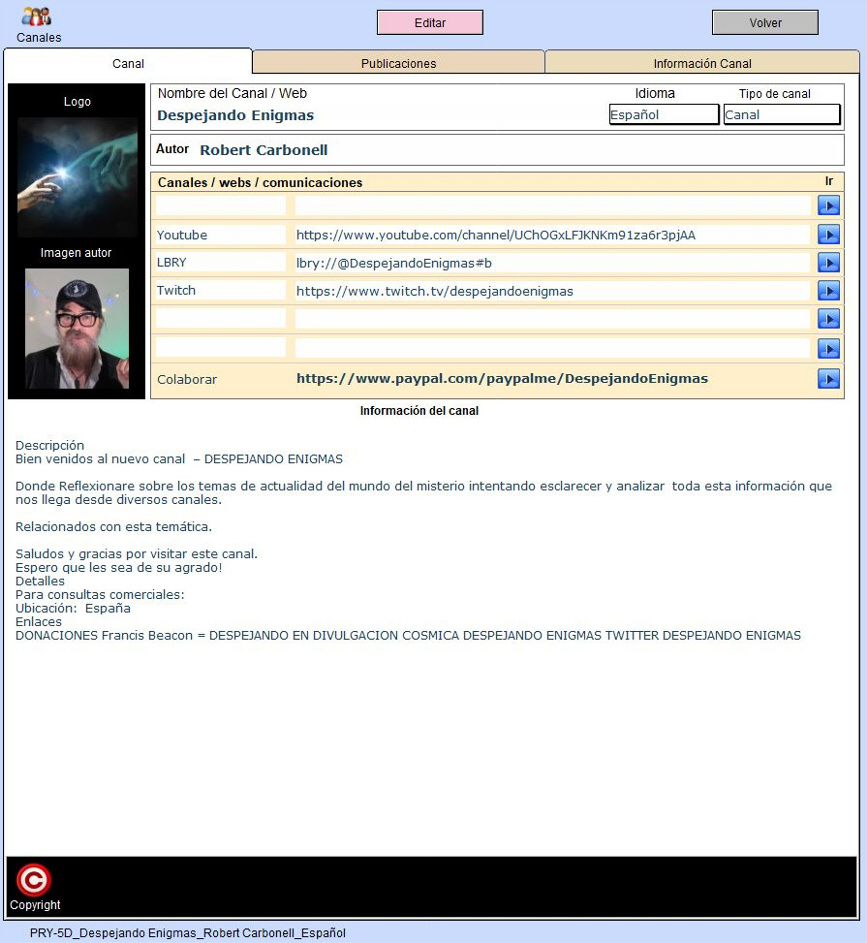This screenshot has height=943, width=867.
Task: Click the Idioma field showing Español
Action: [x=663, y=115]
